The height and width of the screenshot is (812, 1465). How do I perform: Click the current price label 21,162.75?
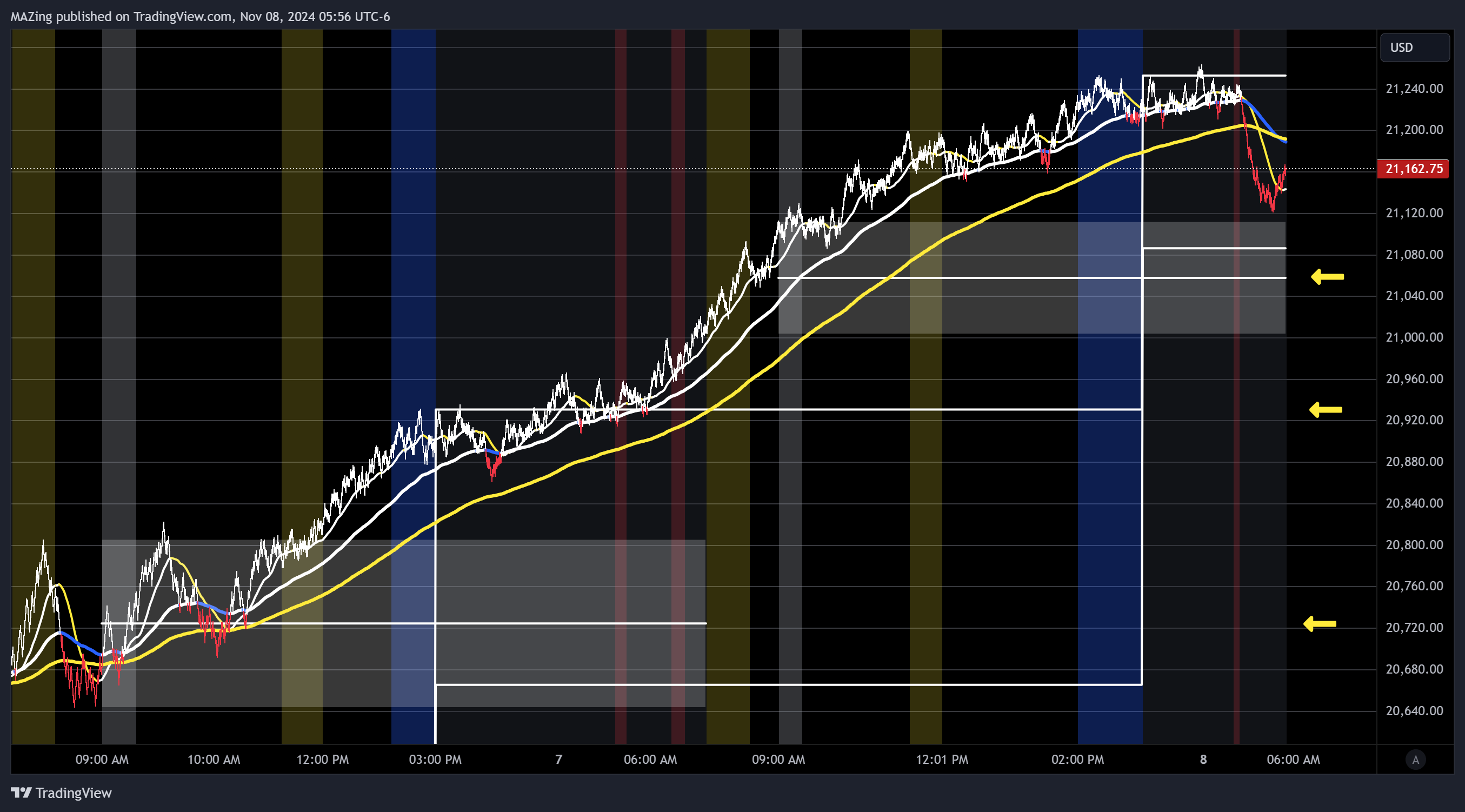[x=1413, y=169]
